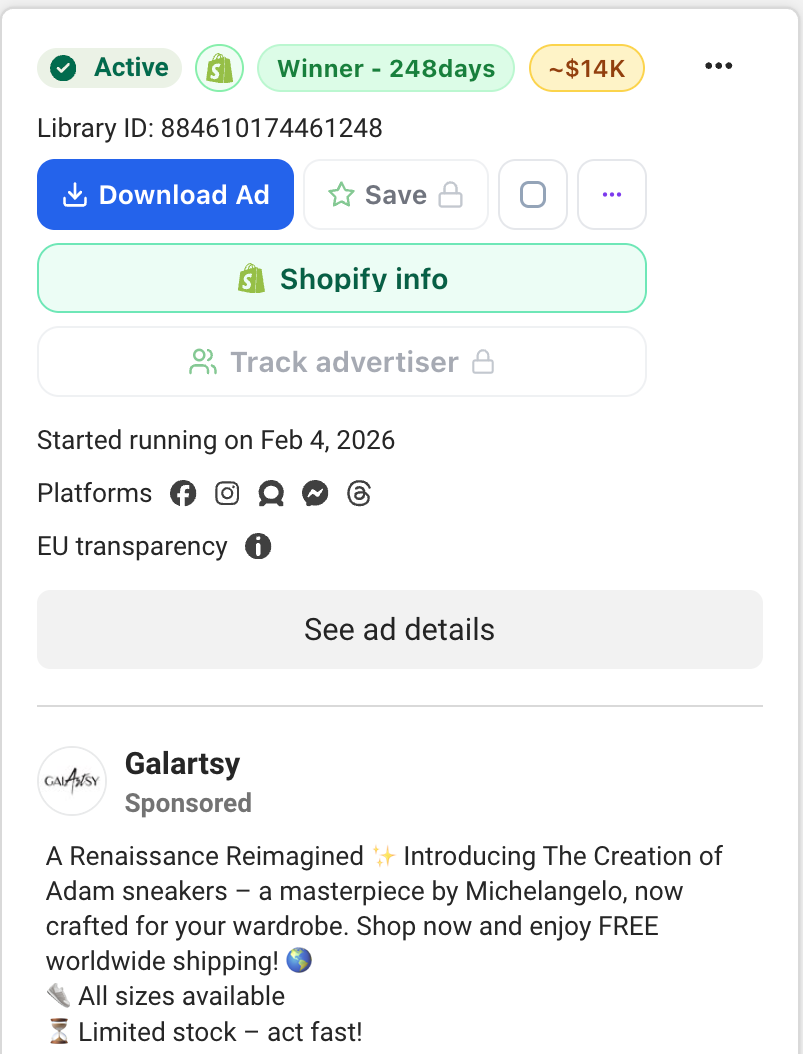
Task: Click the download arrow icon
Action: click(75, 195)
